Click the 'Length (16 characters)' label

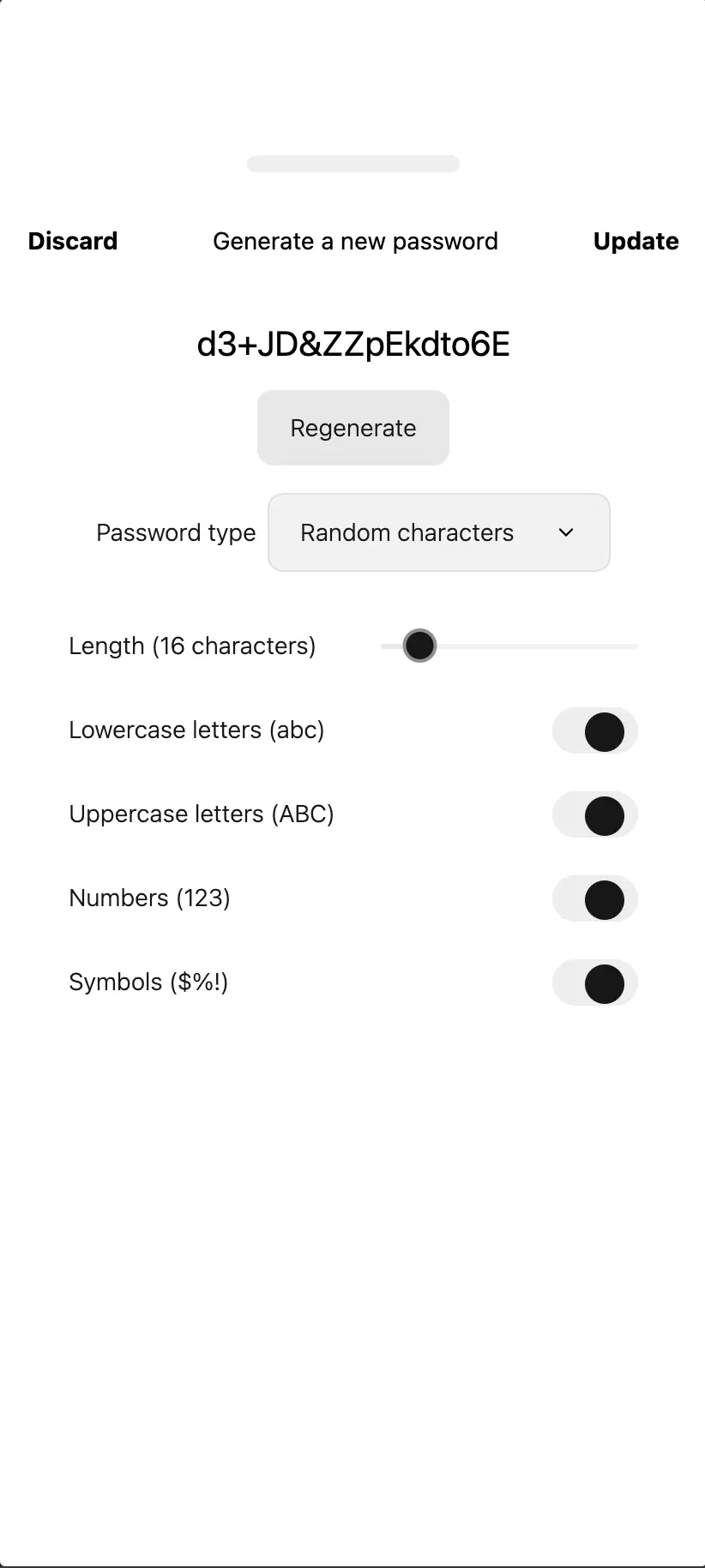pyautogui.click(x=192, y=646)
